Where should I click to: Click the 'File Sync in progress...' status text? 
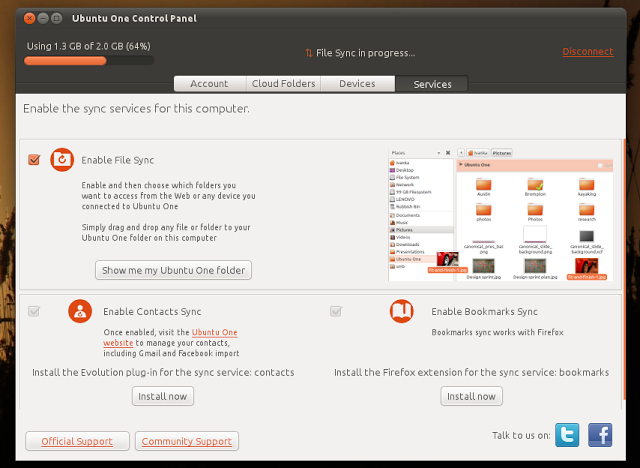(x=366, y=53)
